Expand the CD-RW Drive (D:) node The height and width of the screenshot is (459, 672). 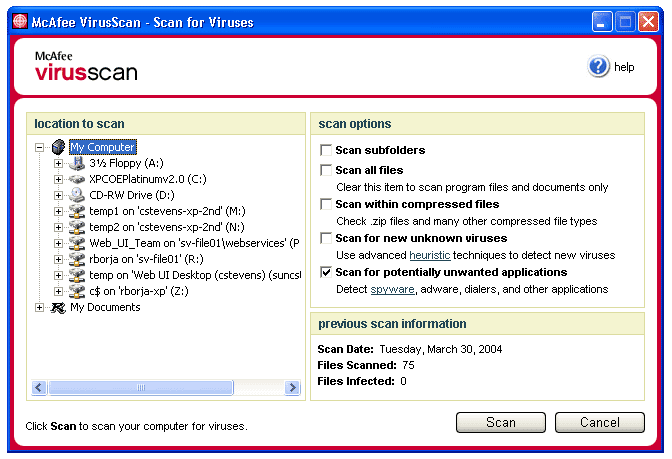[x=58, y=195]
